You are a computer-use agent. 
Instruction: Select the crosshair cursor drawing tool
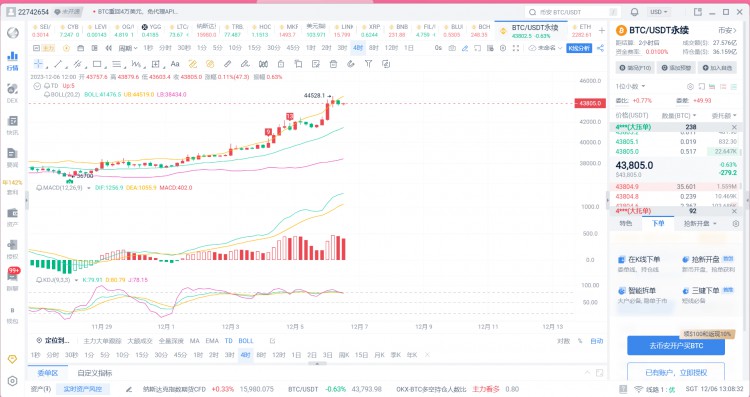38,64
